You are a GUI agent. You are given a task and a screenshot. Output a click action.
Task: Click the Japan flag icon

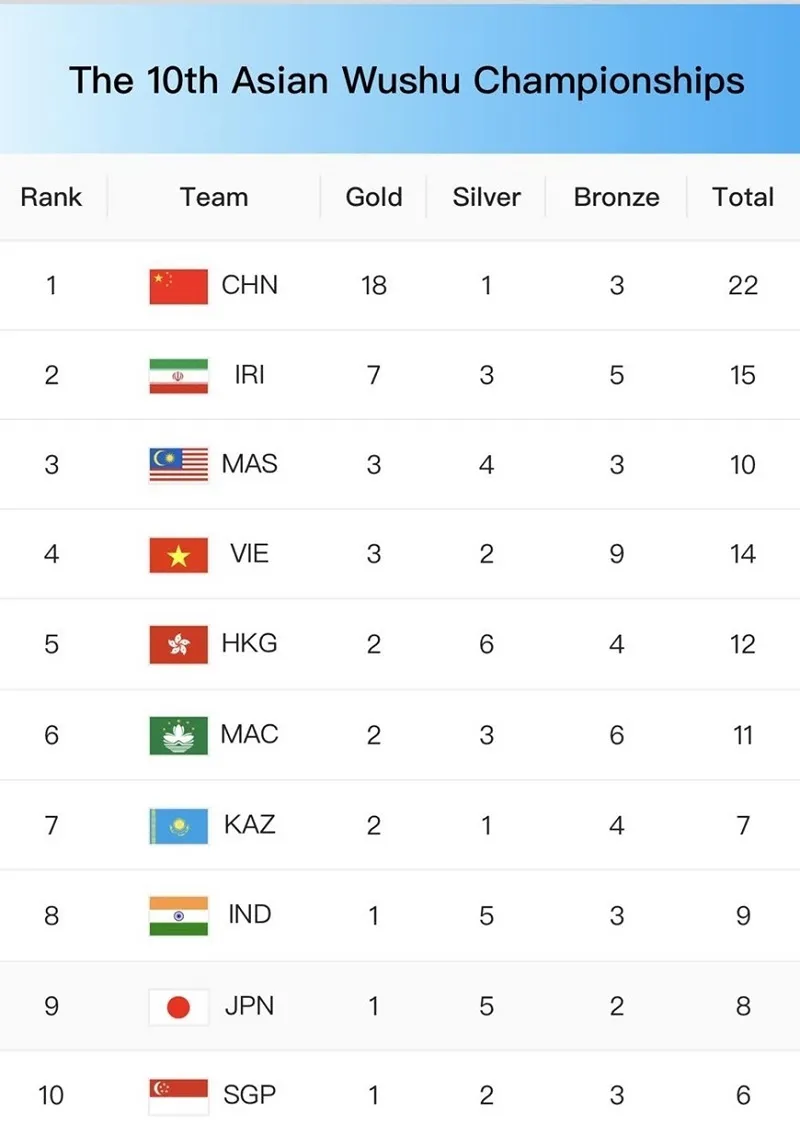coord(178,1006)
